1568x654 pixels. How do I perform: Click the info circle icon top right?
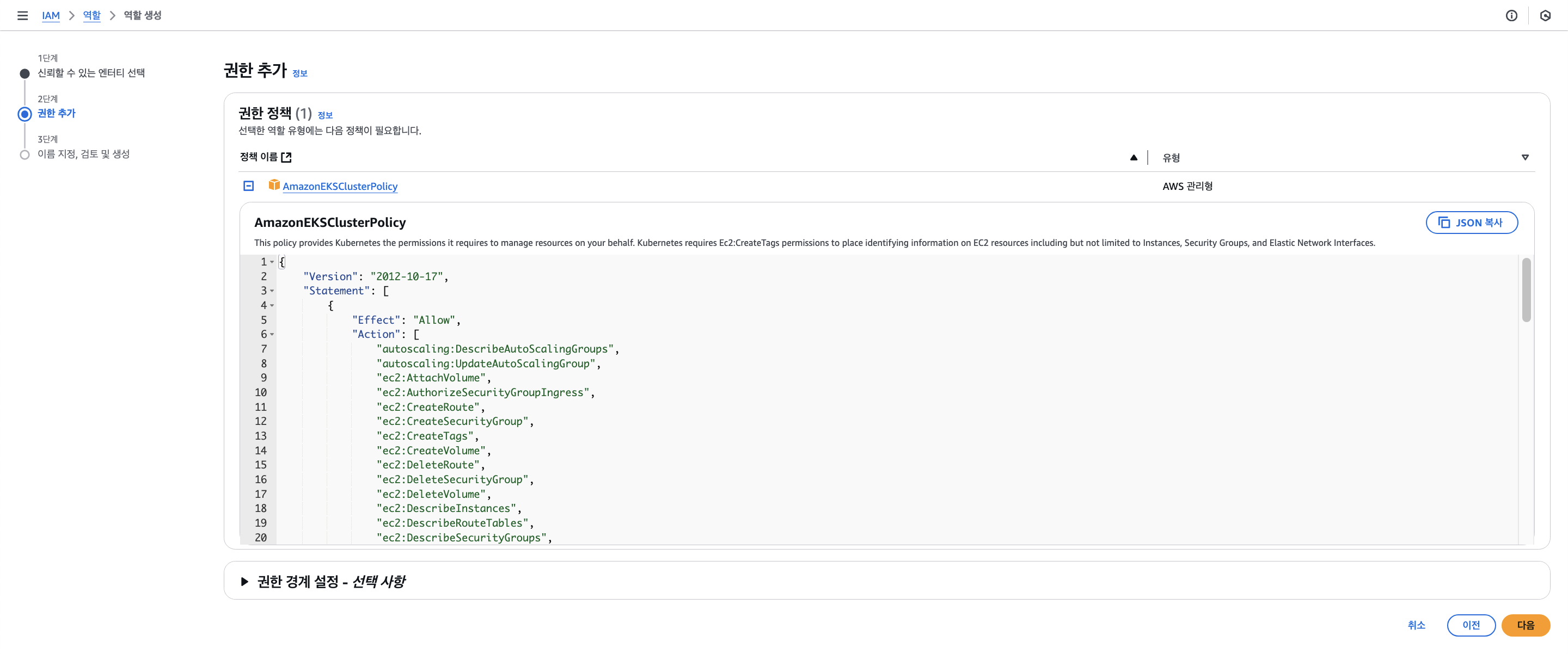click(1511, 15)
